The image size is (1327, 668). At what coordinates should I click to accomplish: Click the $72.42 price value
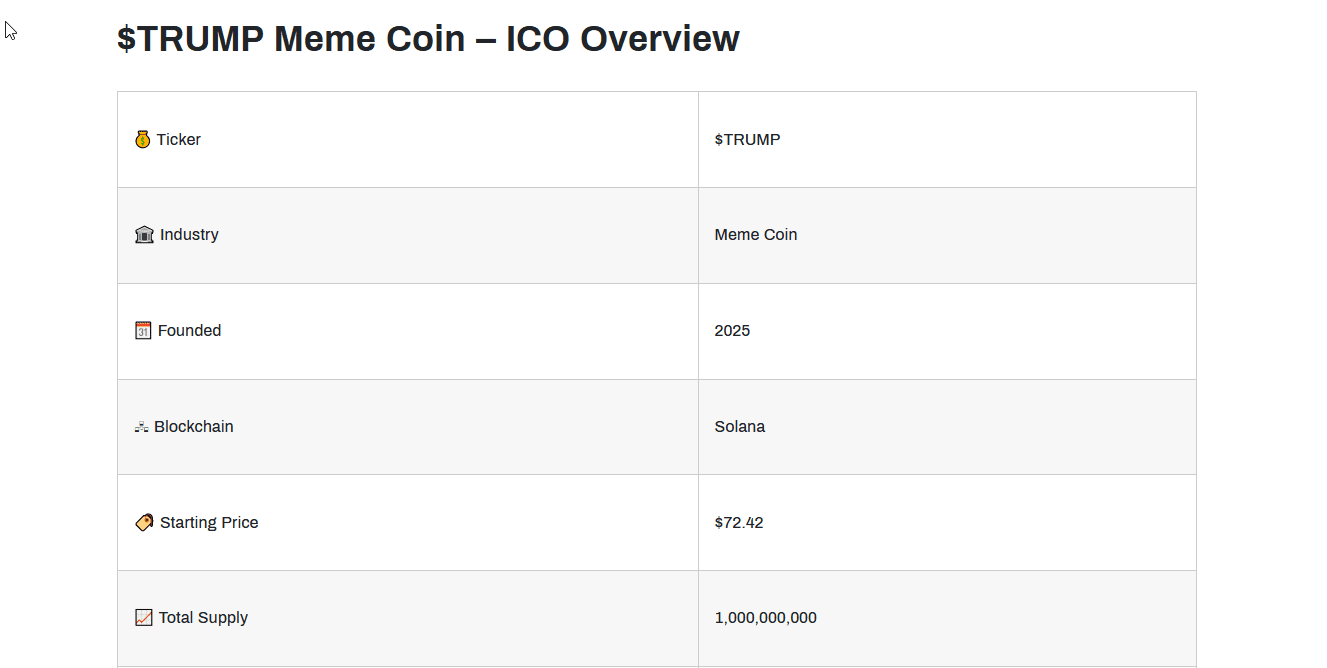point(739,523)
